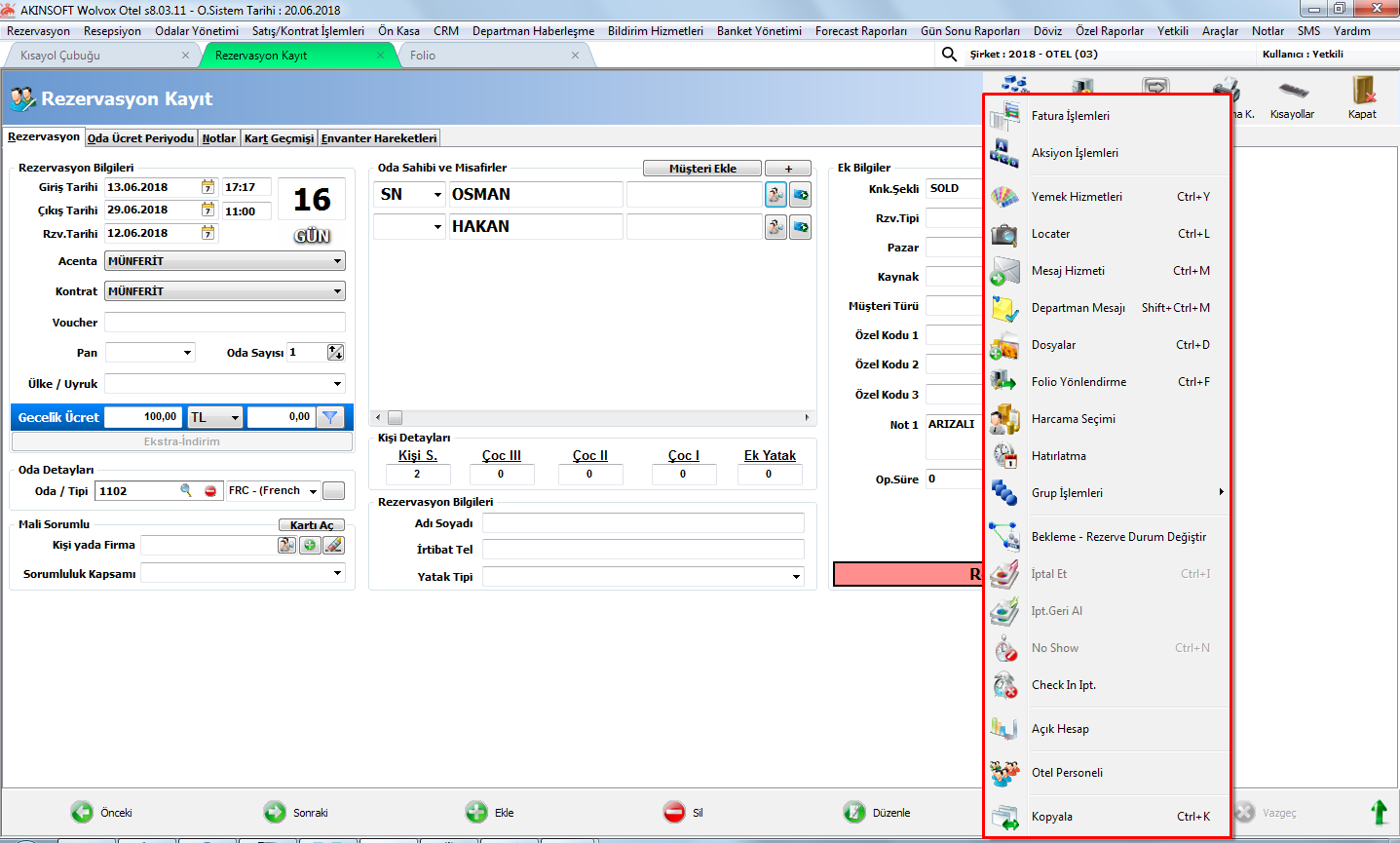The height and width of the screenshot is (843, 1400).
Task: Click the guest card icon in HAKAN row
Action: [x=776, y=227]
